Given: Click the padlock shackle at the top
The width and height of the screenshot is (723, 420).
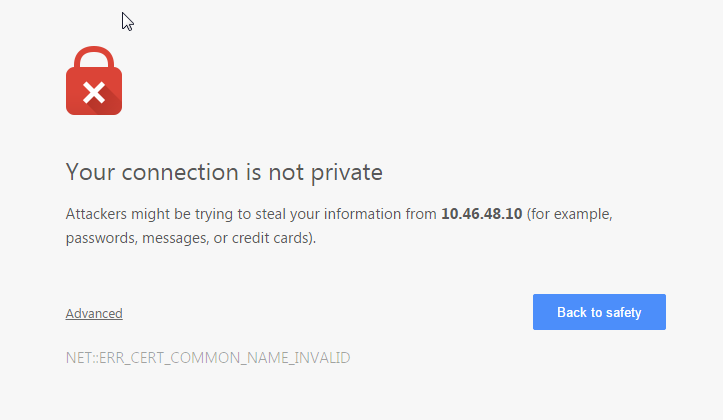Looking at the screenshot, I should pyautogui.click(x=94, y=58).
